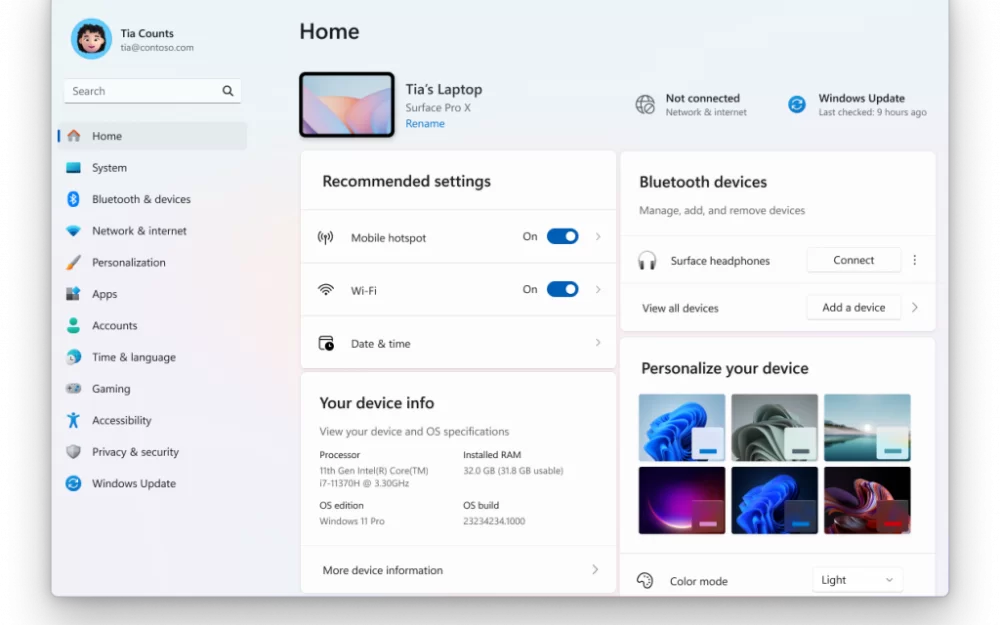Click the Wi-Fi signal icon
This screenshot has width=1000, height=625.
[x=326, y=290]
